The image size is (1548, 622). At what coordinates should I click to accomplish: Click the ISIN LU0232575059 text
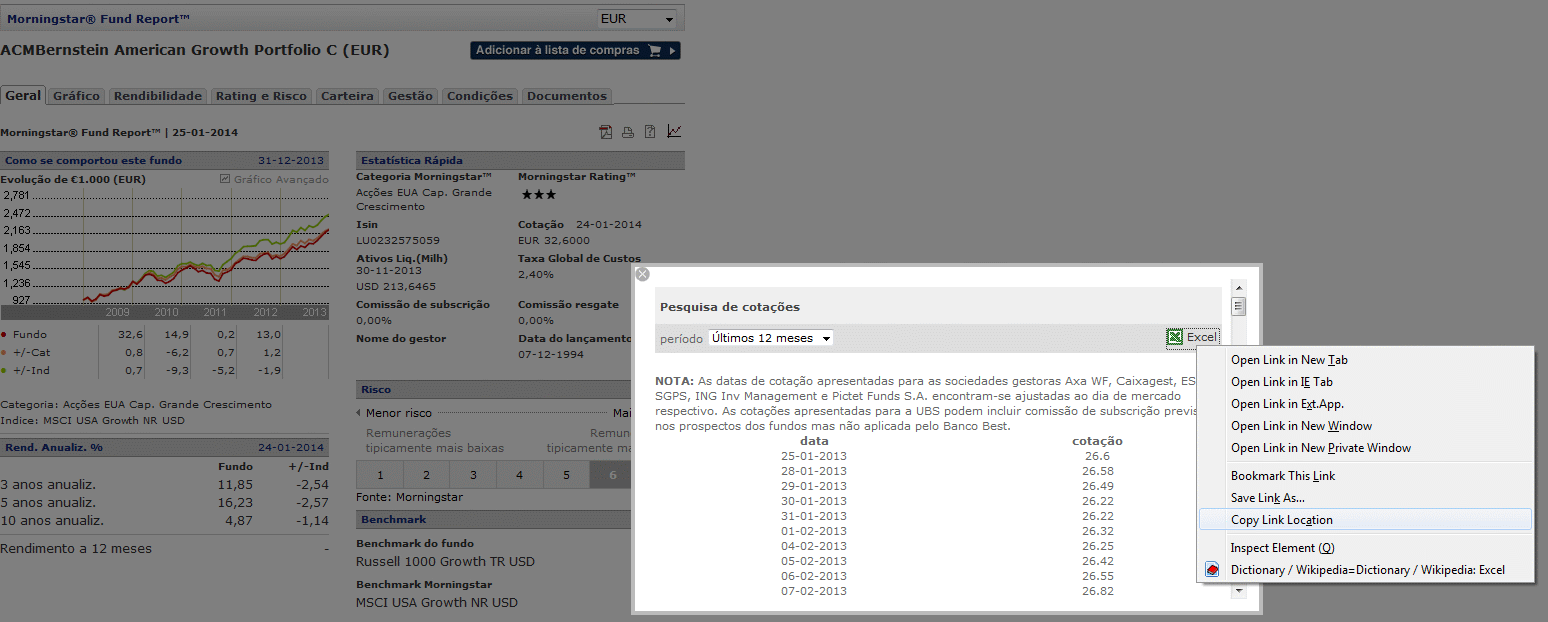coord(398,241)
